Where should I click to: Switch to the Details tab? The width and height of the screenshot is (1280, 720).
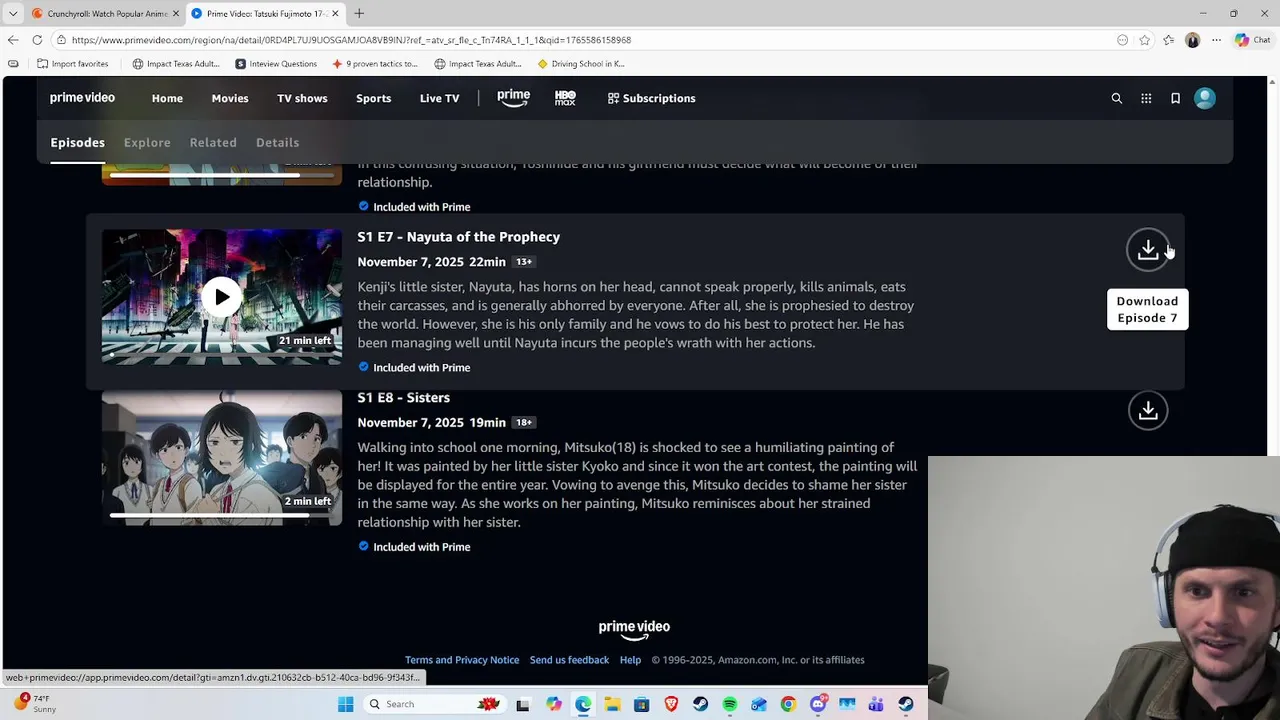(x=277, y=142)
